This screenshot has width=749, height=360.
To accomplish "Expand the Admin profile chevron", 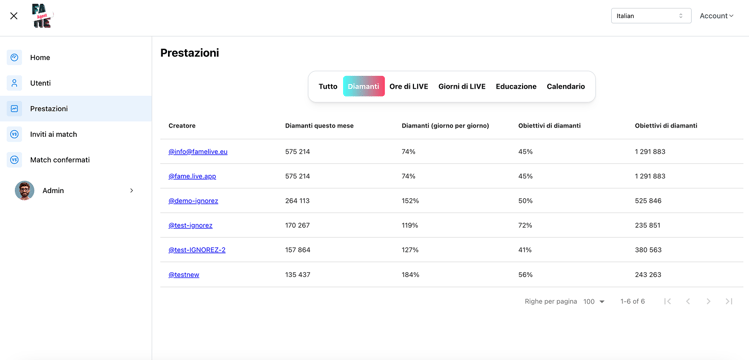I will 132,191.
